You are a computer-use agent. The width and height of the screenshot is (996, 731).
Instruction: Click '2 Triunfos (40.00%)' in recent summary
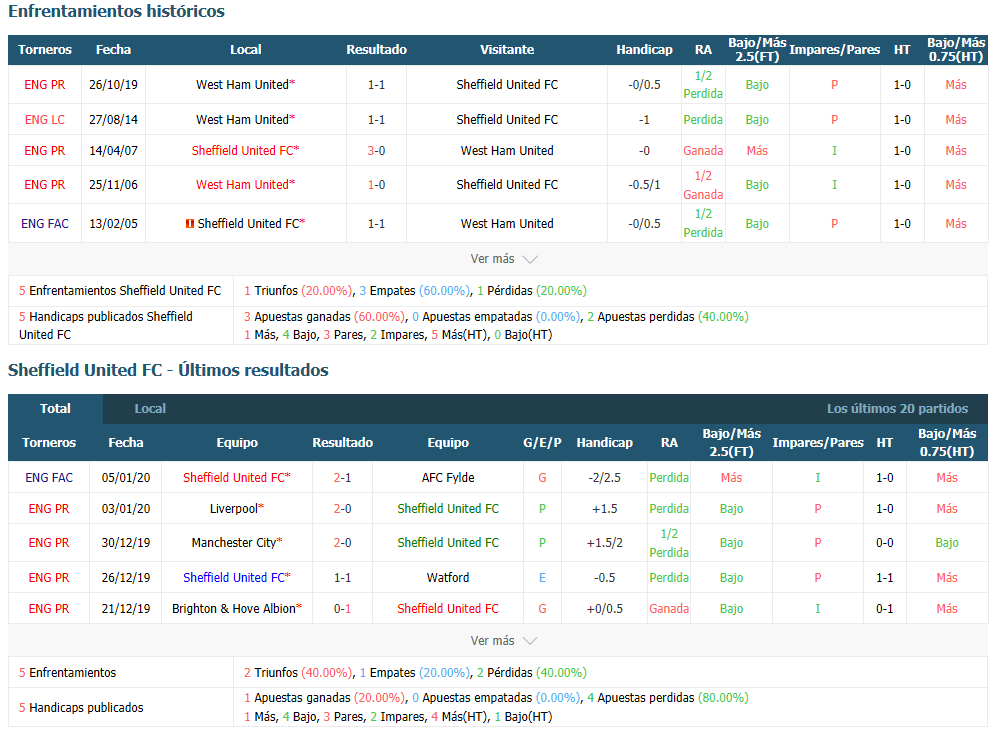(x=297, y=673)
